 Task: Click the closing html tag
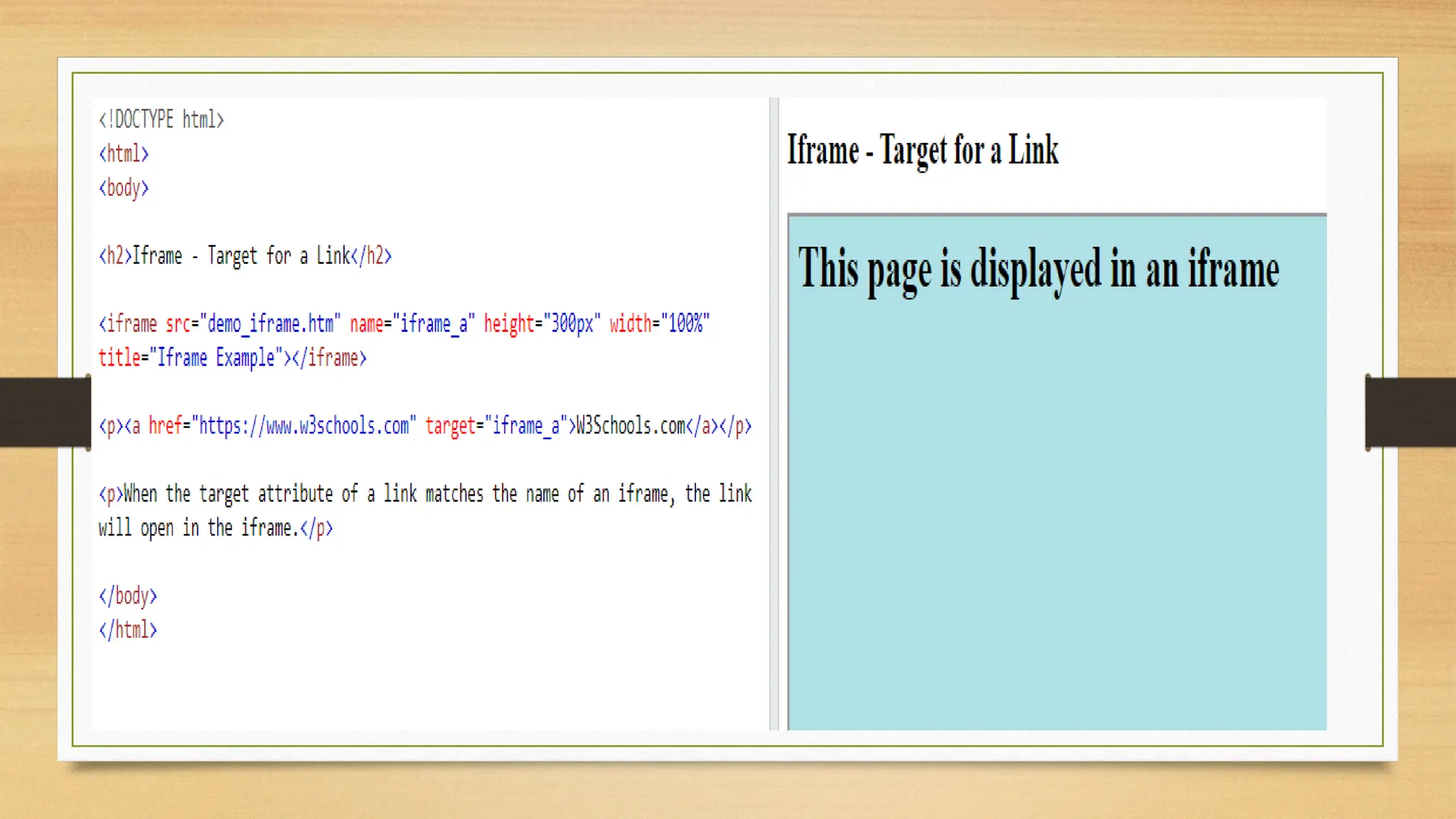tap(128, 630)
